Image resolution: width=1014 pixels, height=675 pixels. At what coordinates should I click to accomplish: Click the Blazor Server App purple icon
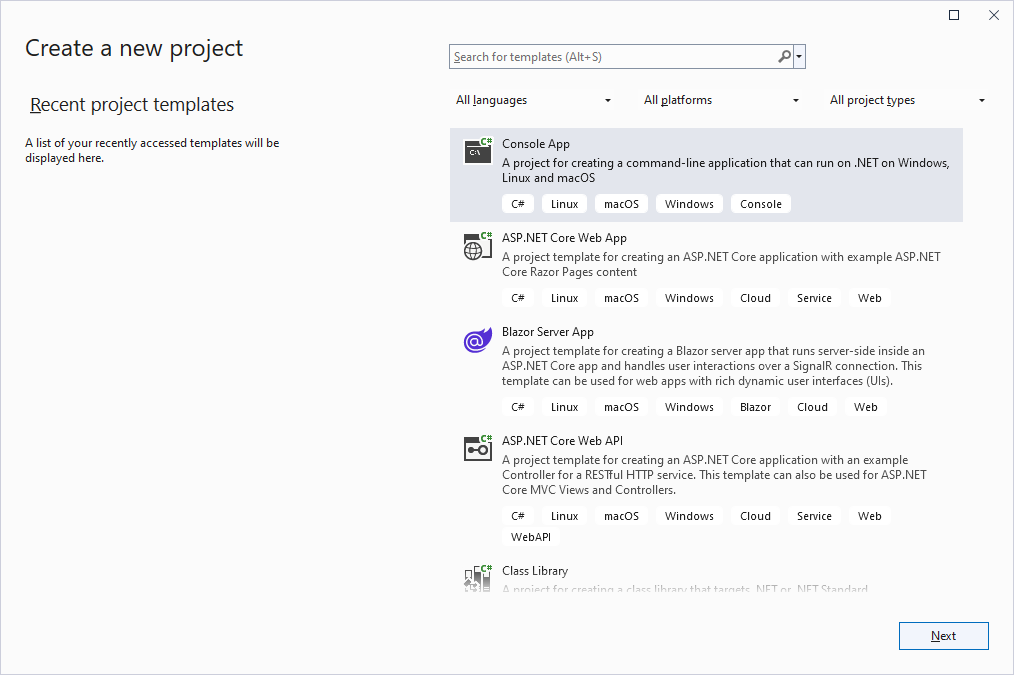(x=478, y=340)
